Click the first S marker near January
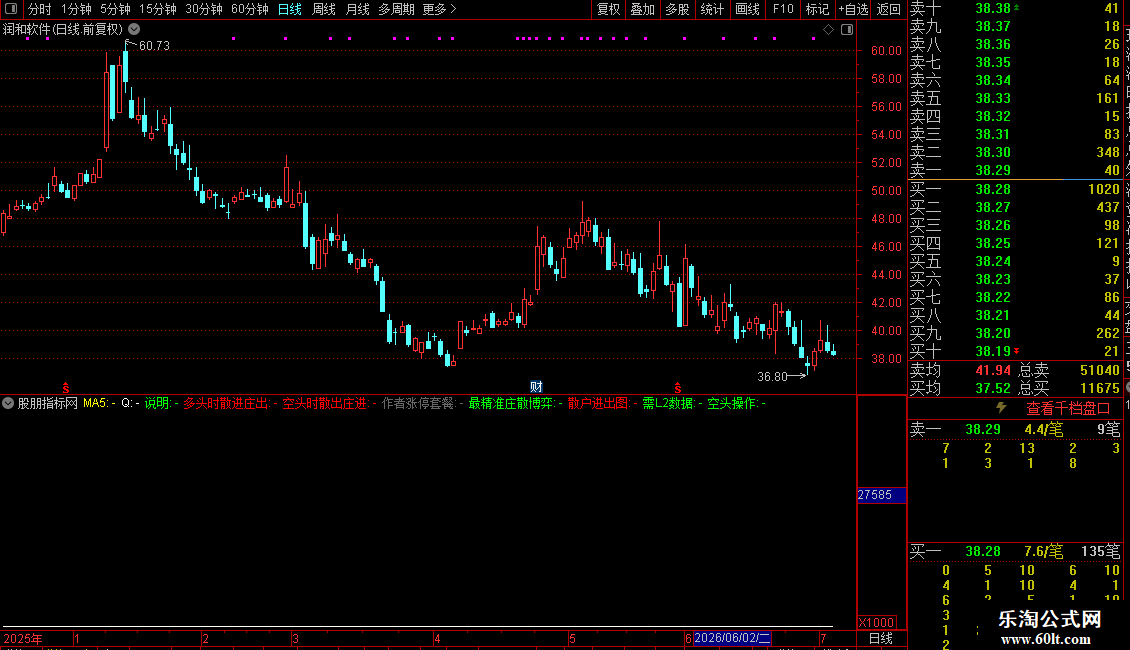The image size is (1130, 650). [66, 388]
